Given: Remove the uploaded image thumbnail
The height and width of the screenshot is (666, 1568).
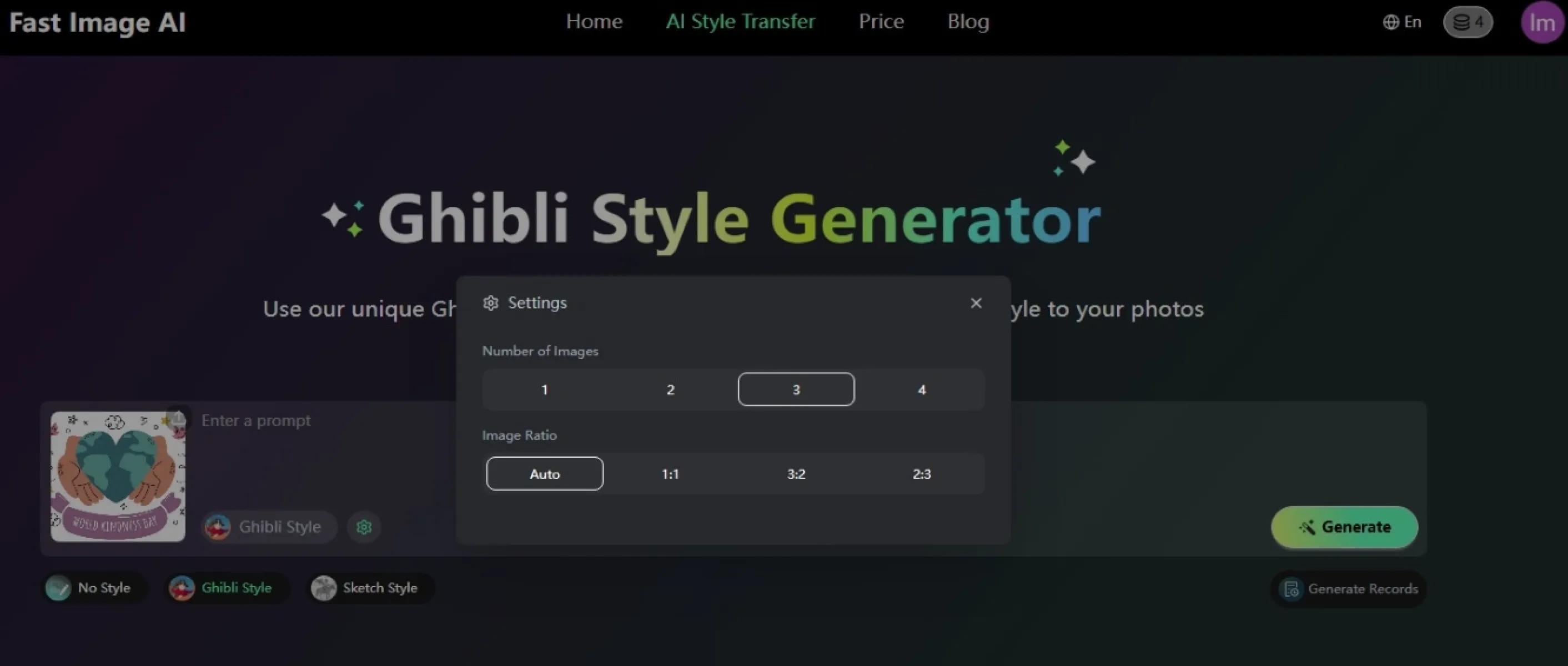Looking at the screenshot, I should tap(178, 418).
